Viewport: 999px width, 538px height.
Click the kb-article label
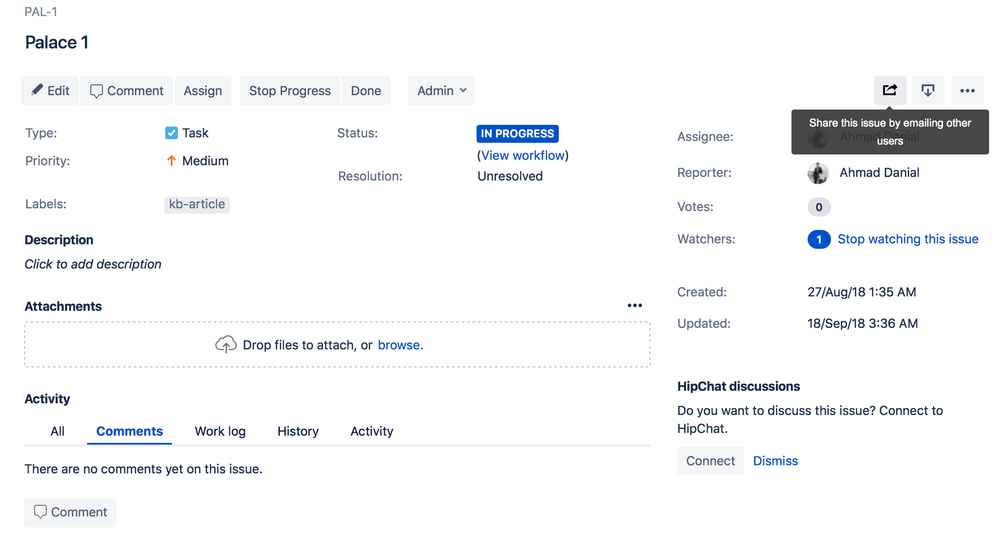[x=197, y=204]
